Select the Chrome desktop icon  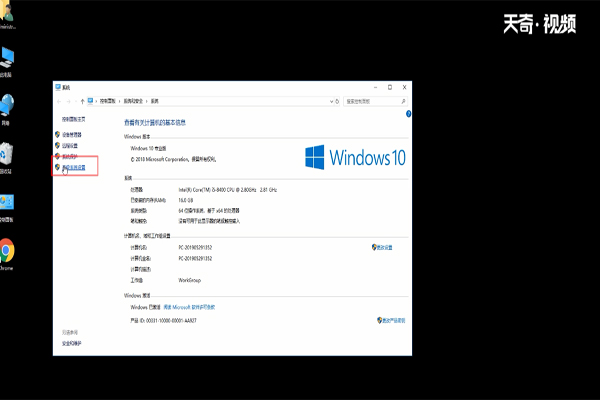pos(7,255)
